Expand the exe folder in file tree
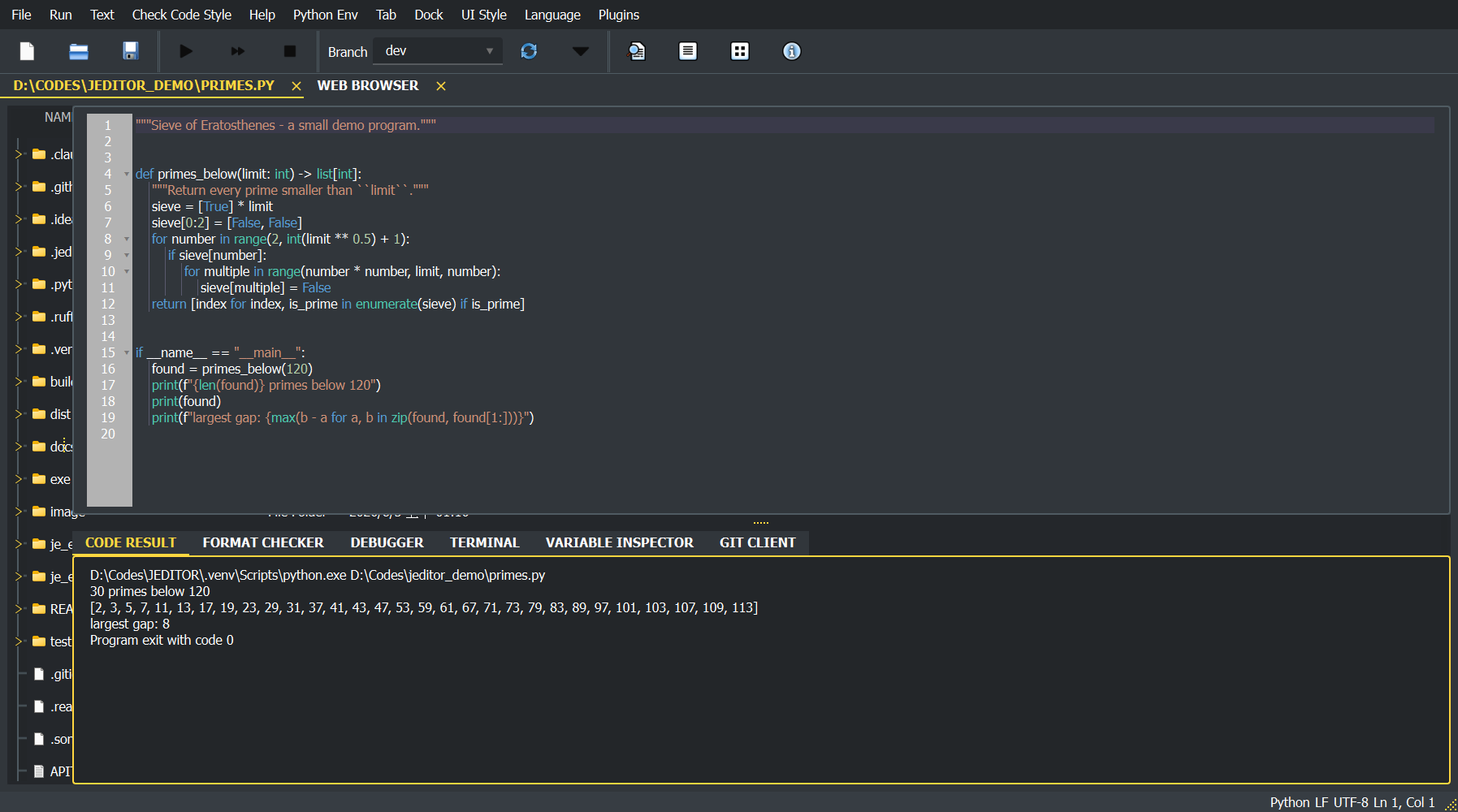 [x=19, y=479]
